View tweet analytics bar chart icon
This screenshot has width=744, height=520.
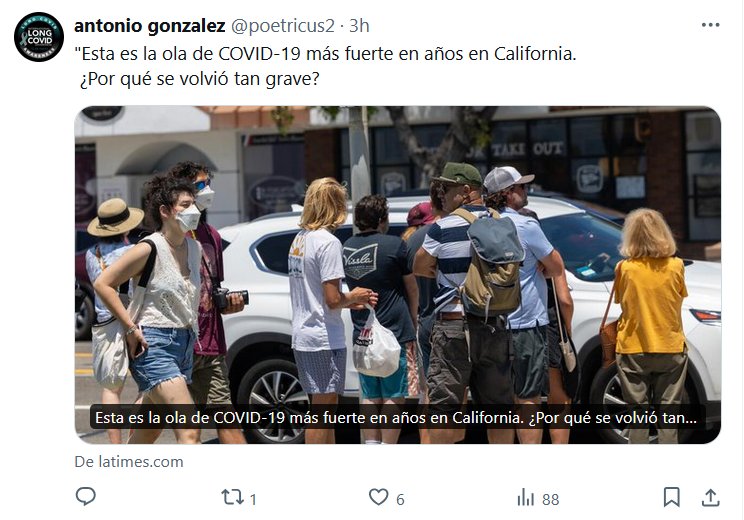tap(526, 498)
